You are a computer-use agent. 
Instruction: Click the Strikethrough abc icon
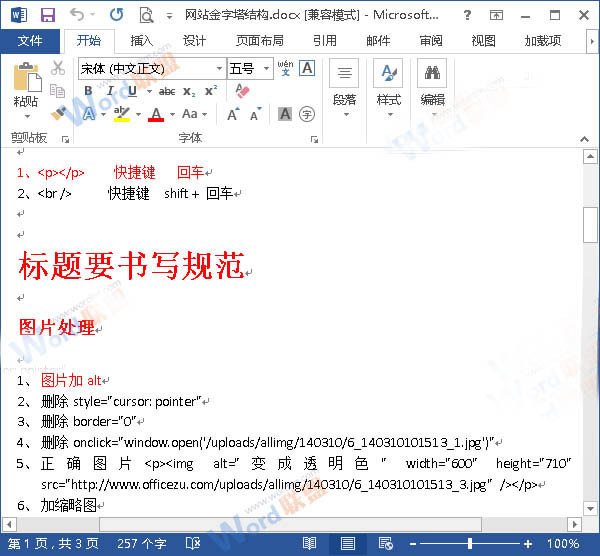click(x=167, y=91)
